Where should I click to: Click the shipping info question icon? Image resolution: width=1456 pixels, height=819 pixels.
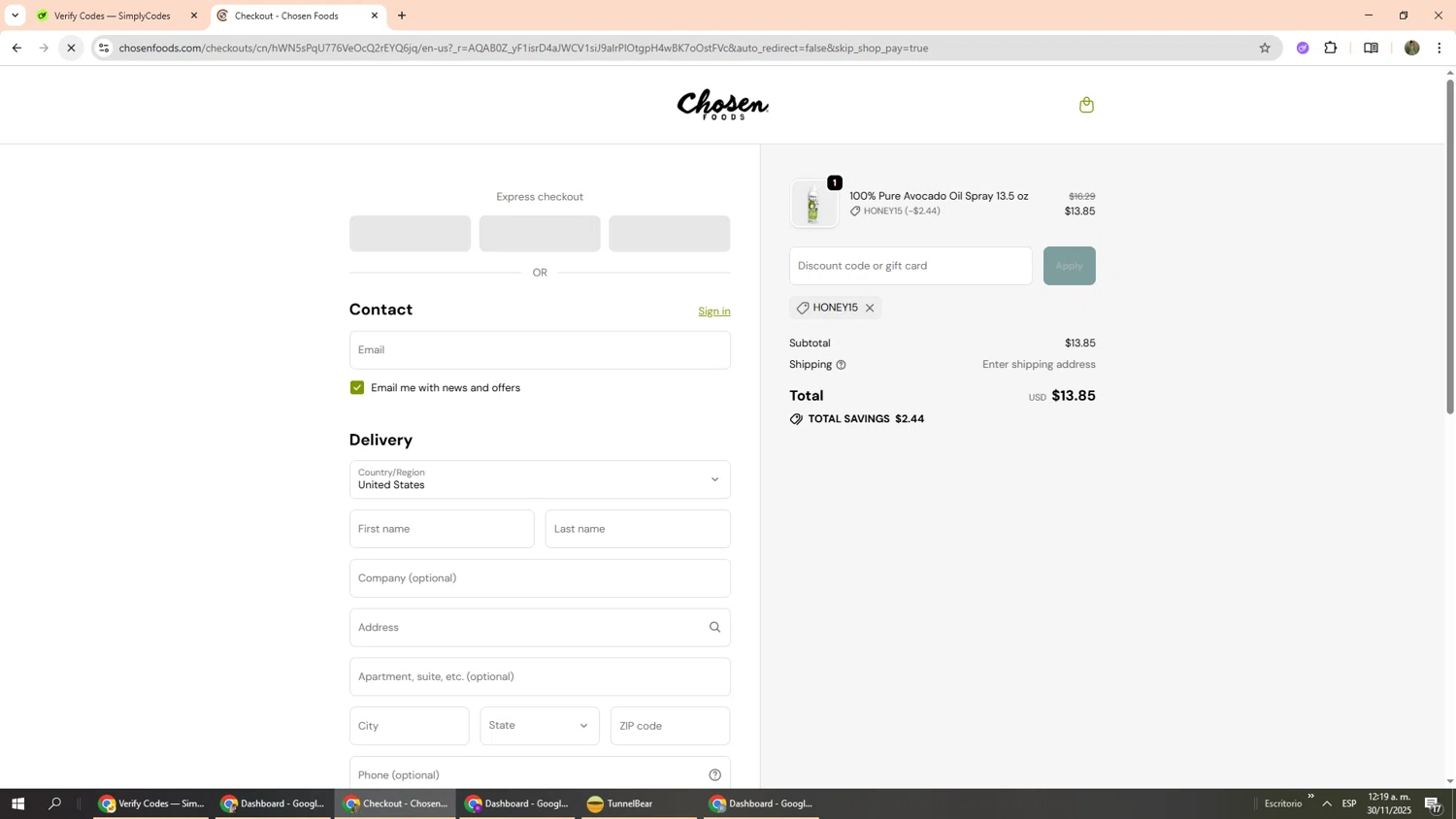[x=841, y=365]
